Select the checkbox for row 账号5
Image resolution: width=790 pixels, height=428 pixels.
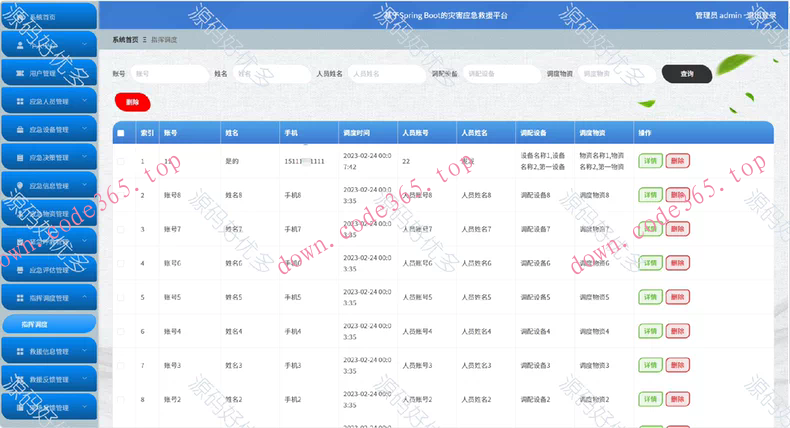tap(121, 297)
